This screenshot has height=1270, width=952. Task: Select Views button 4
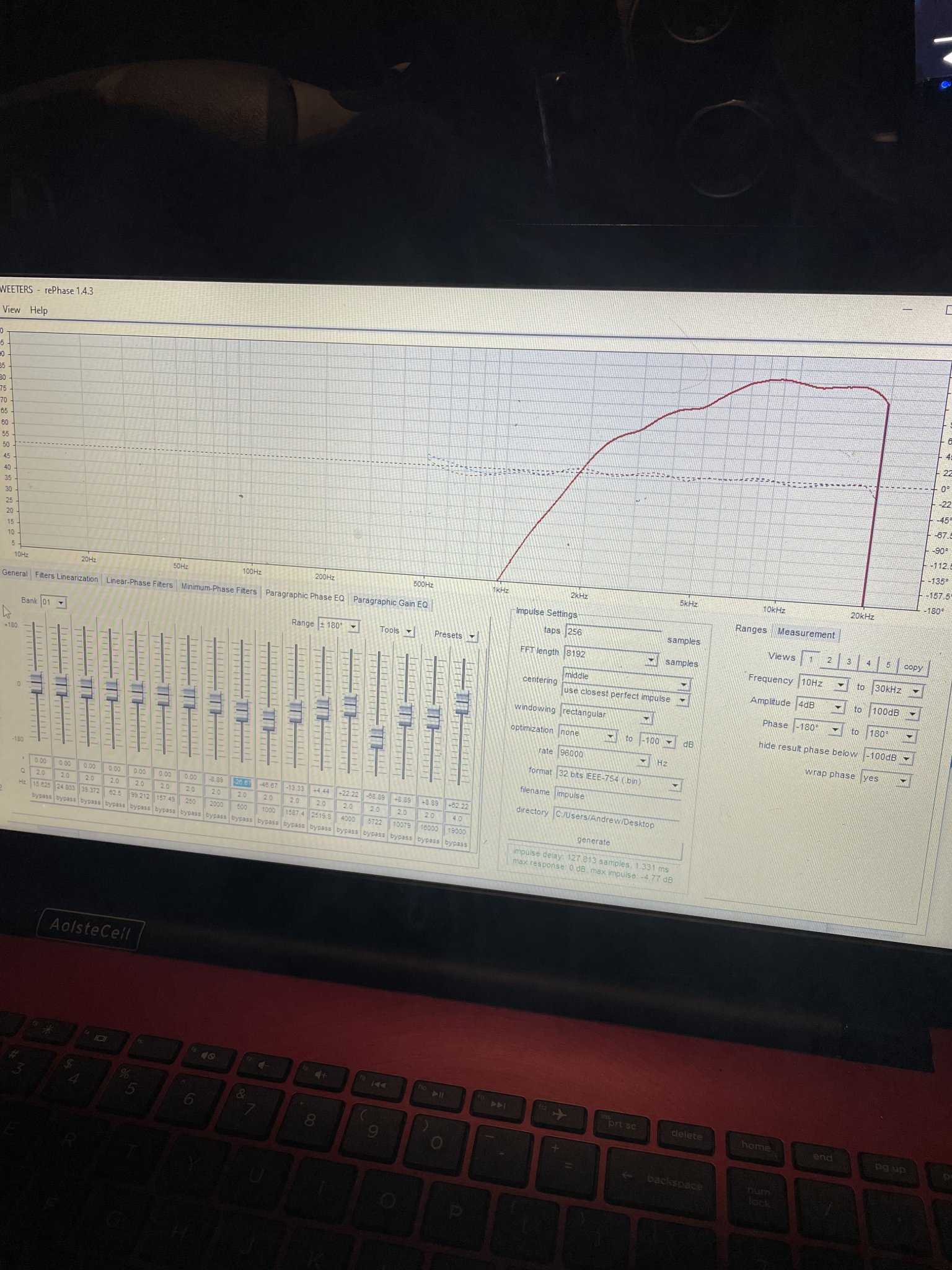[x=868, y=664]
